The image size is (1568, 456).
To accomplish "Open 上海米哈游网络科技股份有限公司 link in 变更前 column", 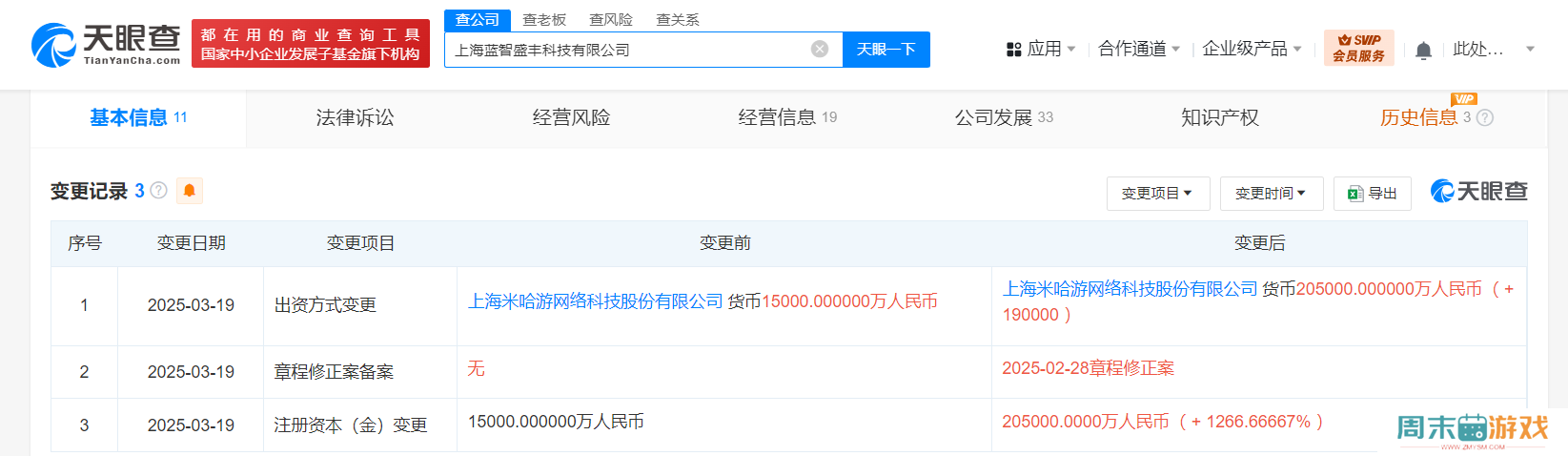I will [x=596, y=301].
